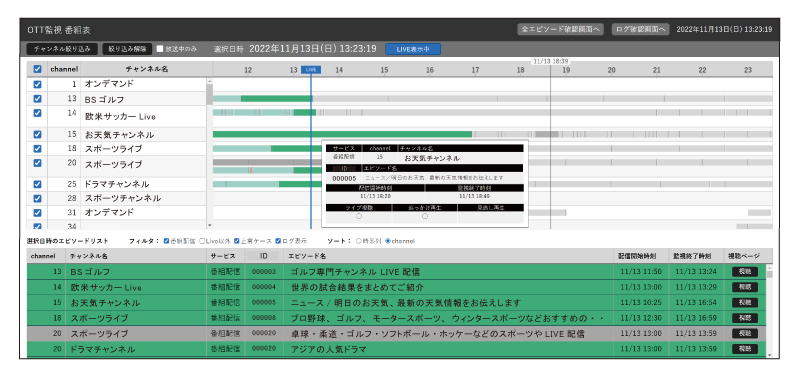Click the 11/13 11:50 start time cell
This screenshot has width=800, height=378.
click(x=640, y=272)
